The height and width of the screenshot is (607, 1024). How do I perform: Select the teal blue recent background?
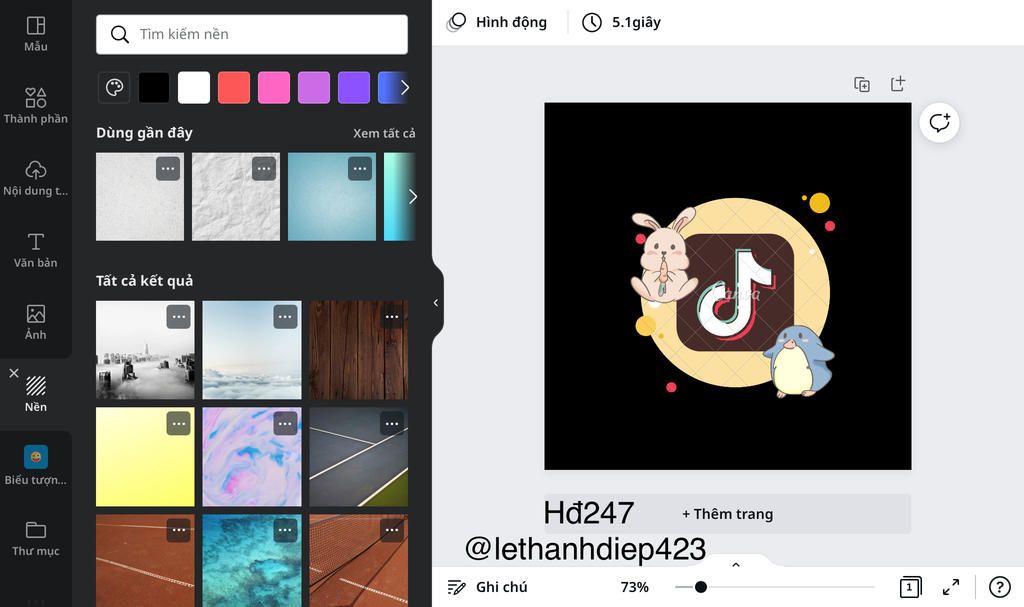click(x=332, y=197)
